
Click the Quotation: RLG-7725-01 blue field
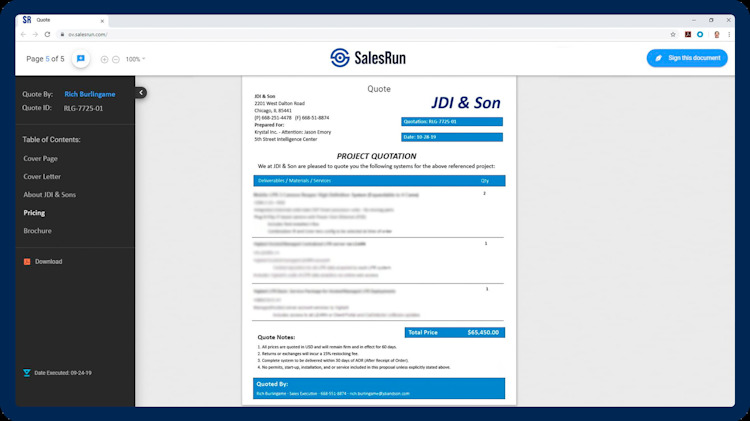[452, 122]
